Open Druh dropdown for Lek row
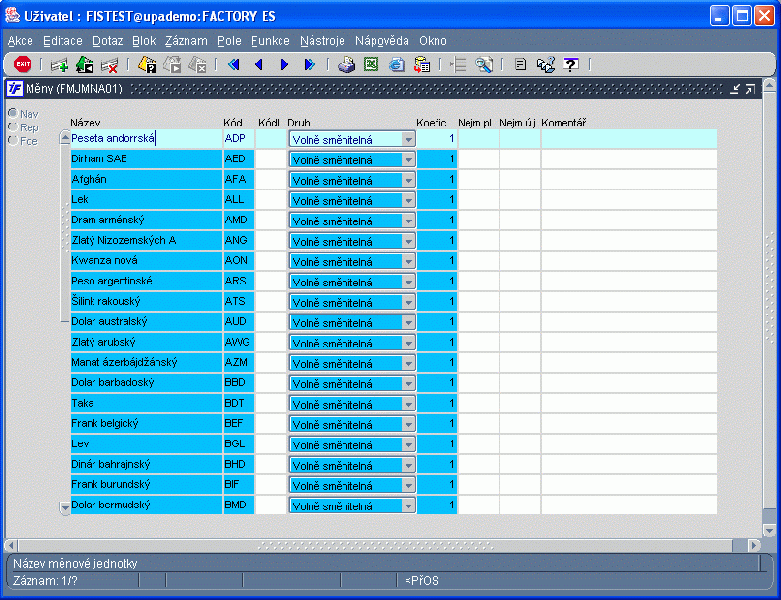 coord(408,201)
